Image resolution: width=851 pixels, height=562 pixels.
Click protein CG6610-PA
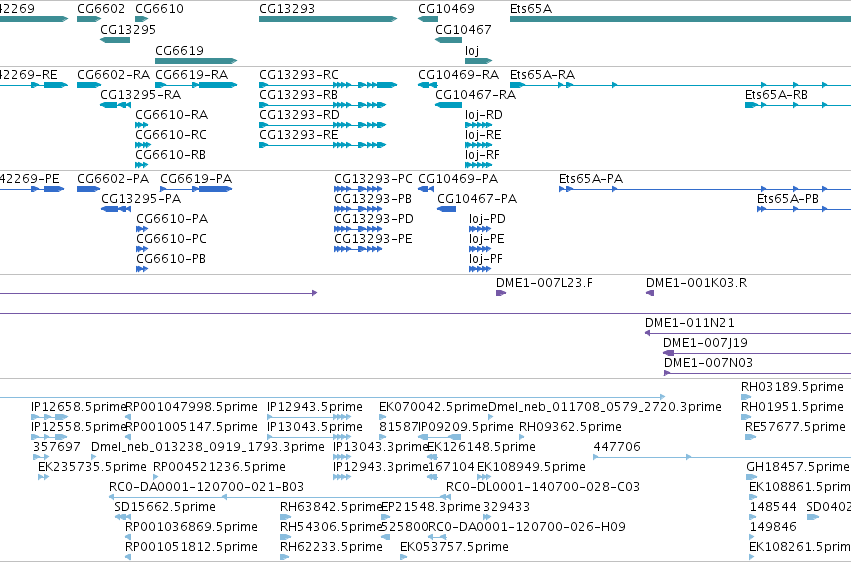pos(142,229)
